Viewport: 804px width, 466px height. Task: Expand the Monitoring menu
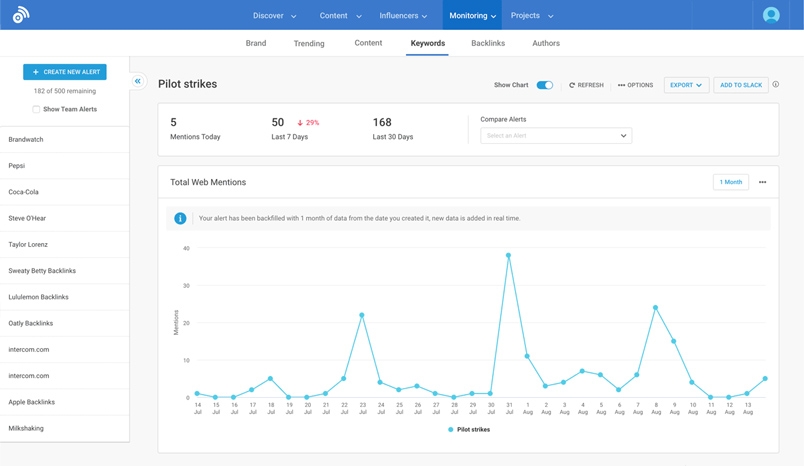pyautogui.click(x=472, y=15)
